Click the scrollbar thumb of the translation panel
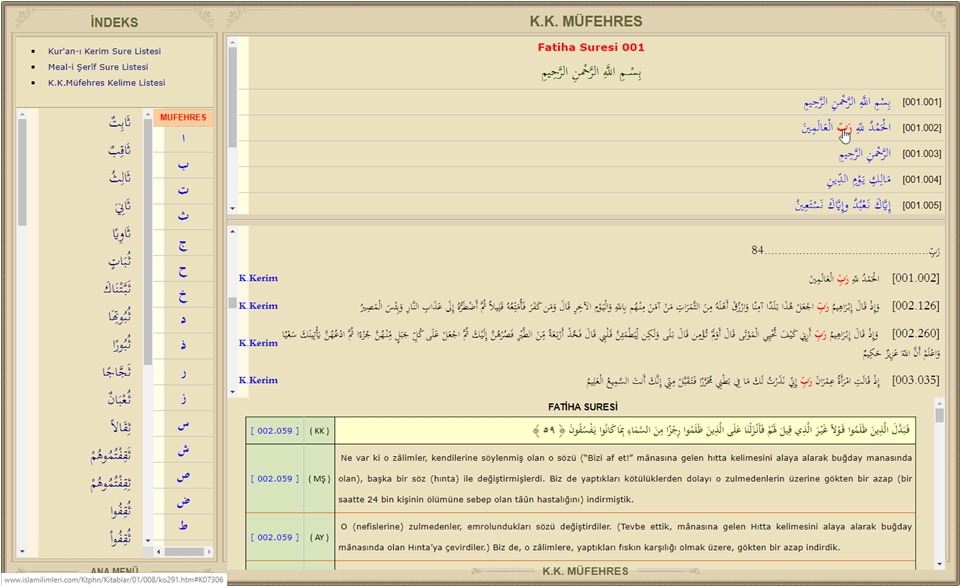The width and height of the screenshot is (960, 586). [x=940, y=415]
